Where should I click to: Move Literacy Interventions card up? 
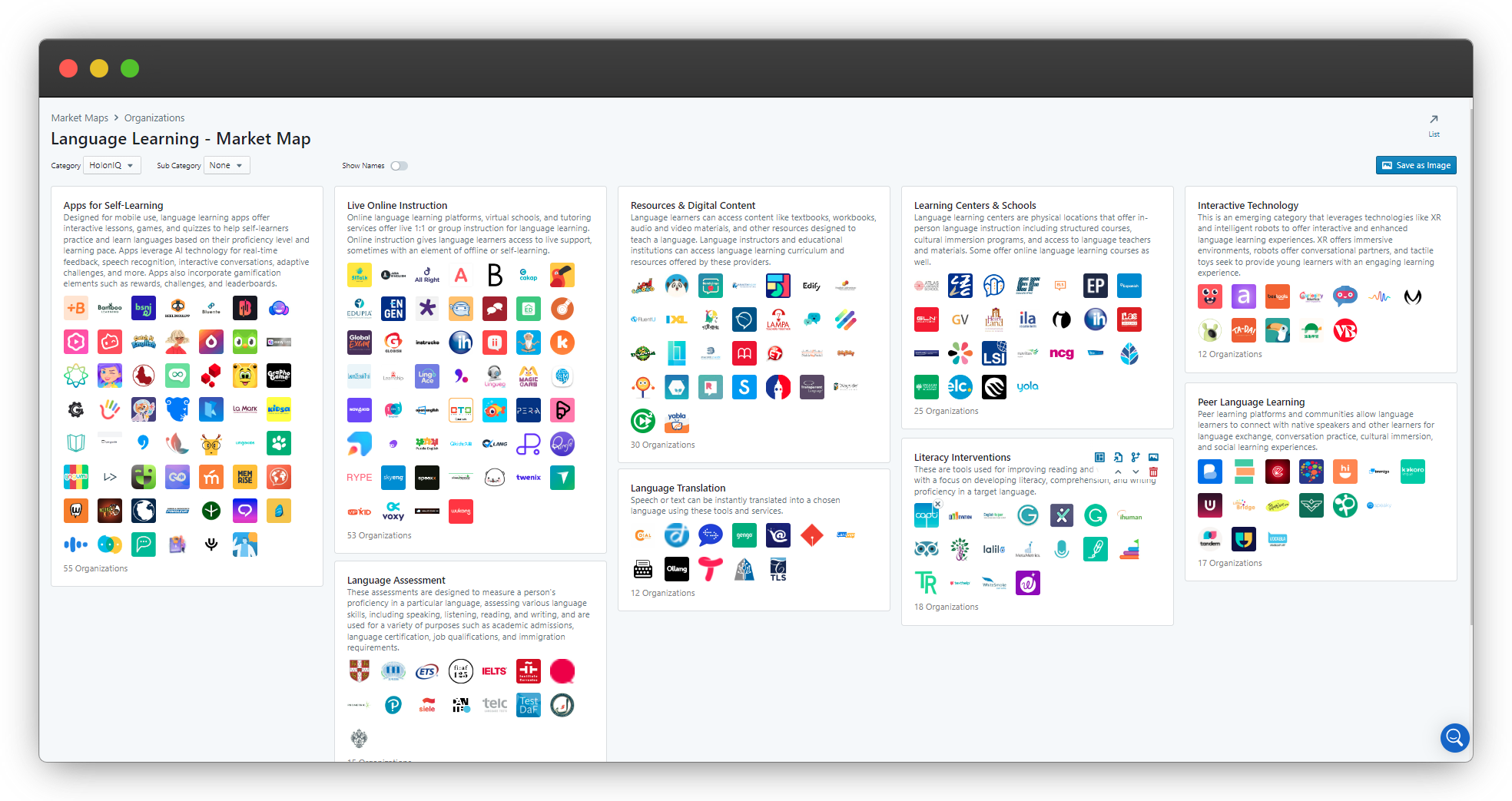1118,472
